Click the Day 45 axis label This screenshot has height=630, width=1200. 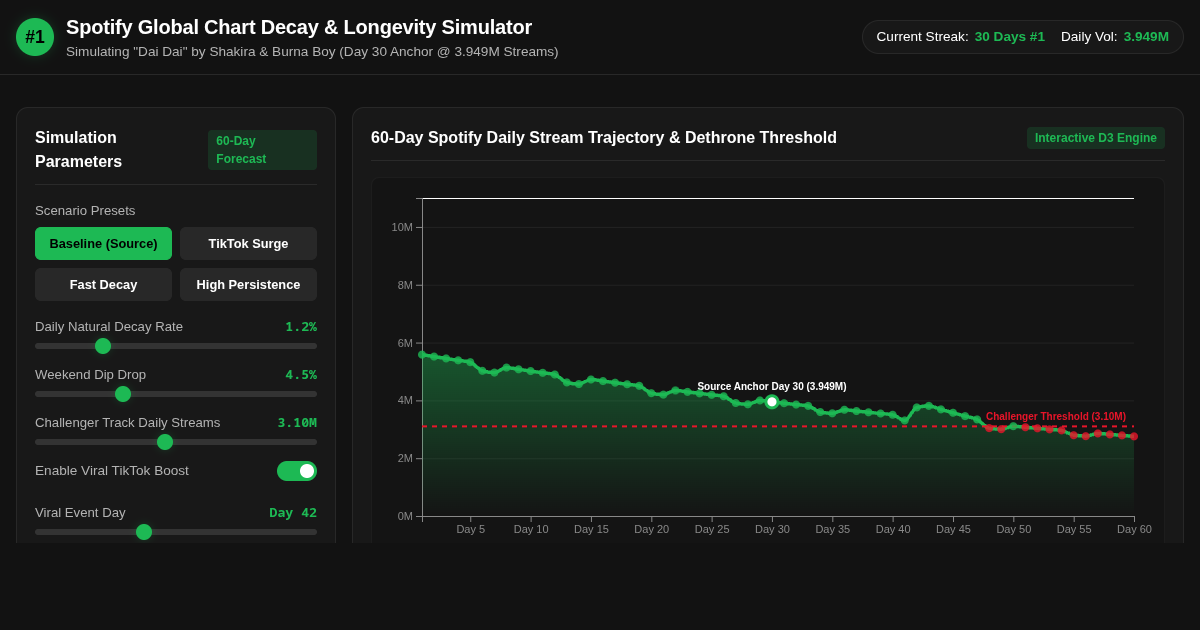click(953, 529)
